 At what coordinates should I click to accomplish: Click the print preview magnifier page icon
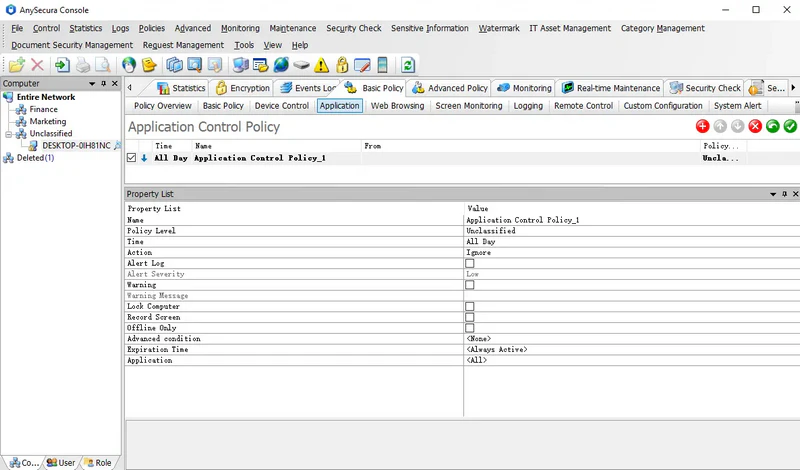pos(103,65)
